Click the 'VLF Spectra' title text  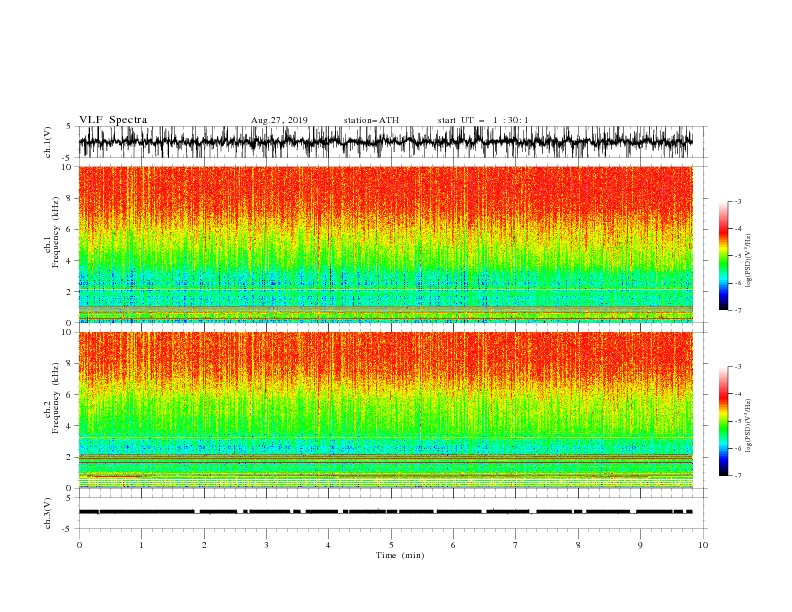pyautogui.click(x=113, y=120)
